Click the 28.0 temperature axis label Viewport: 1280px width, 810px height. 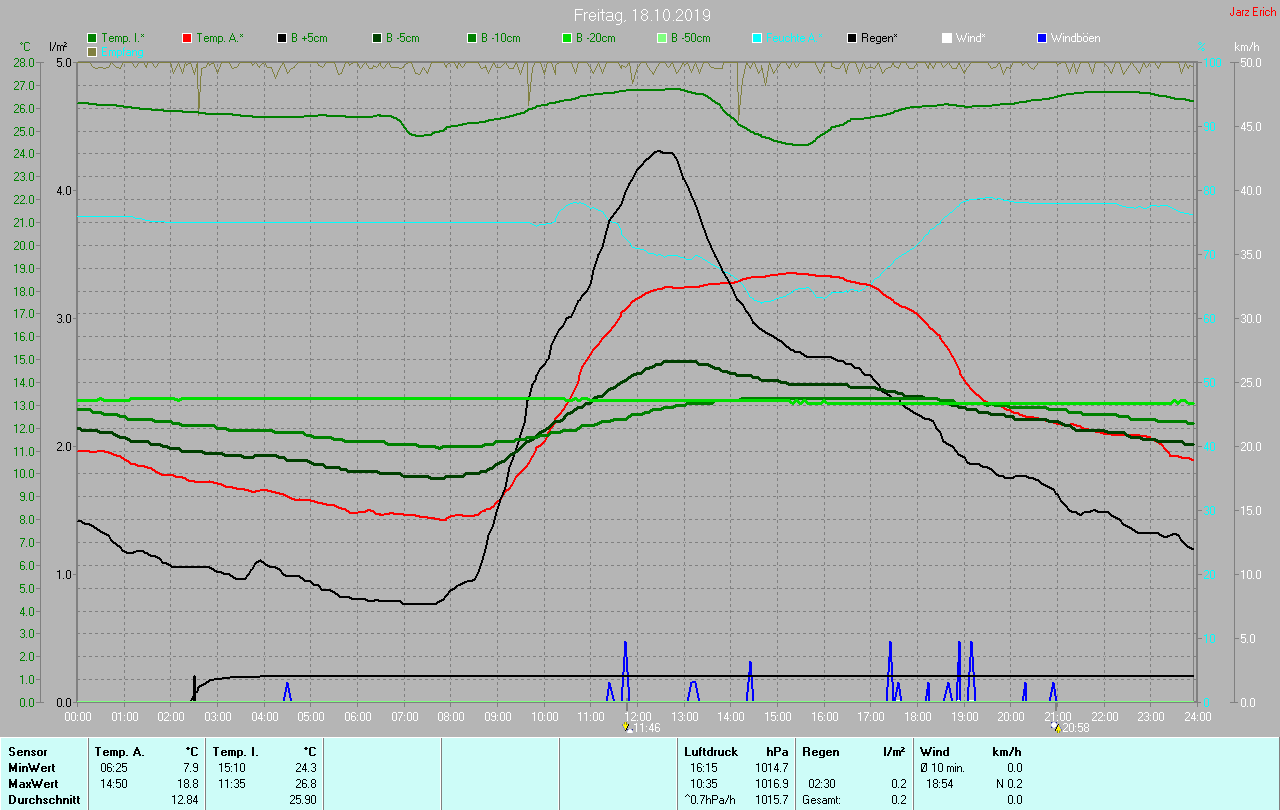tap(24, 62)
